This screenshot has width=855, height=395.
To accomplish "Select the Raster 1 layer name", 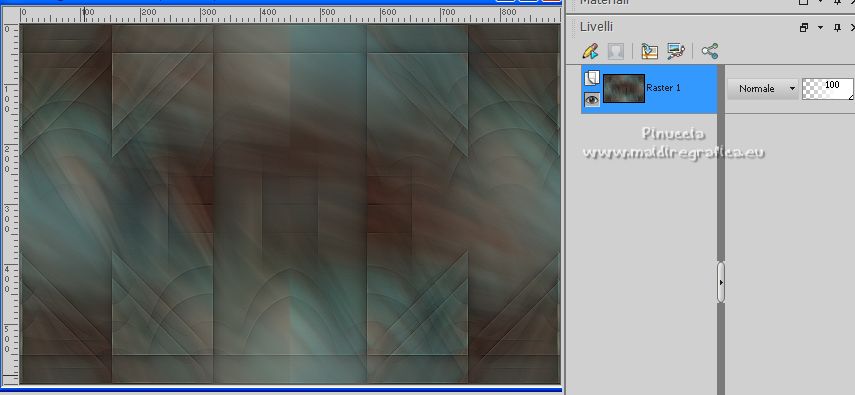I will (x=663, y=88).
